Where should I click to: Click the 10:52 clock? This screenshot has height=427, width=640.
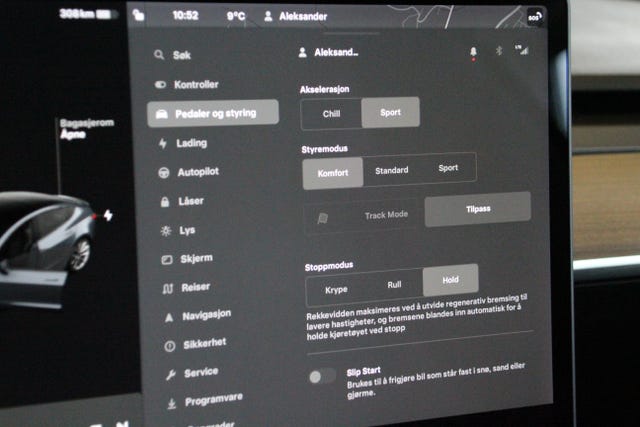pyautogui.click(x=185, y=16)
